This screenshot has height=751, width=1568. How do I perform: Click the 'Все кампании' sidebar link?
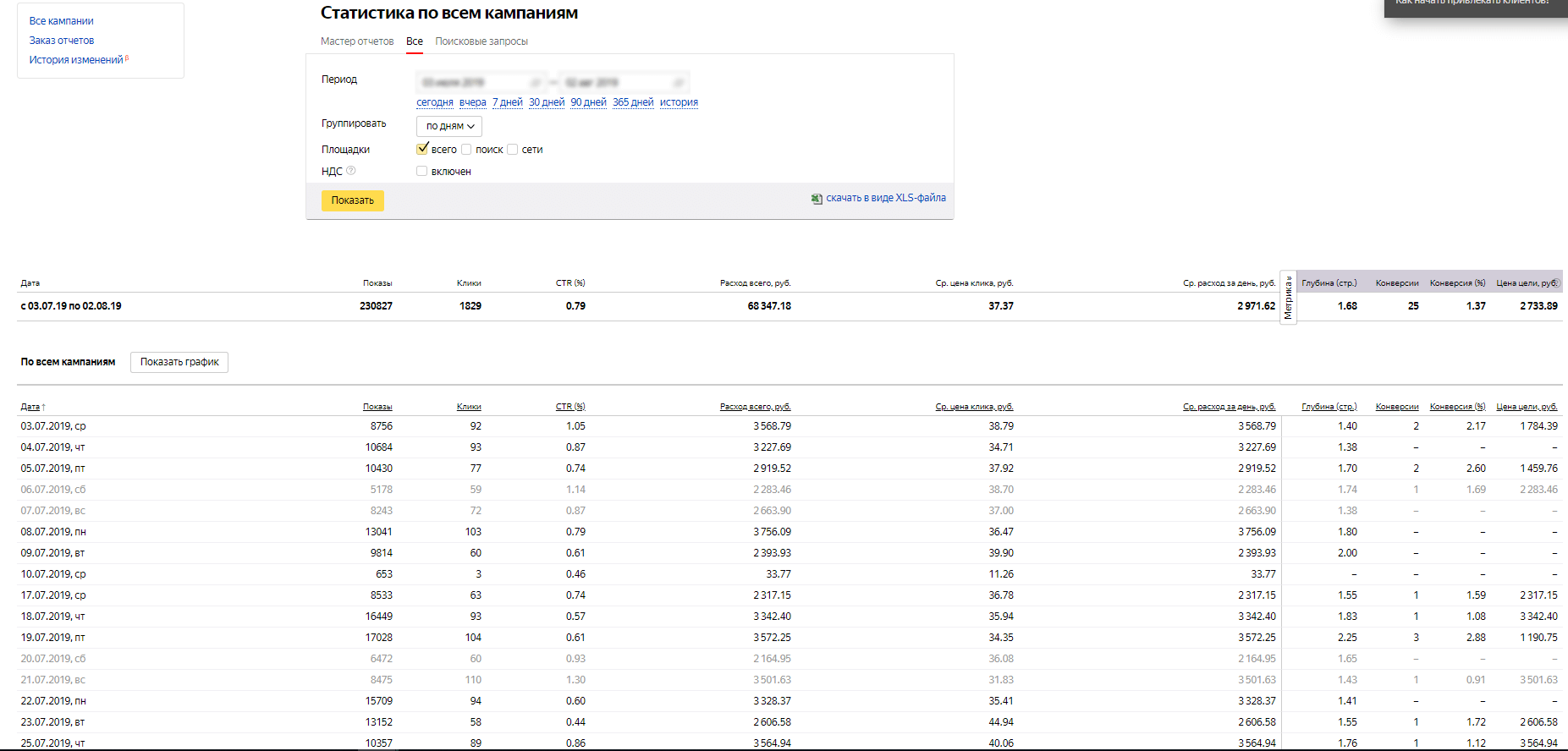62,21
